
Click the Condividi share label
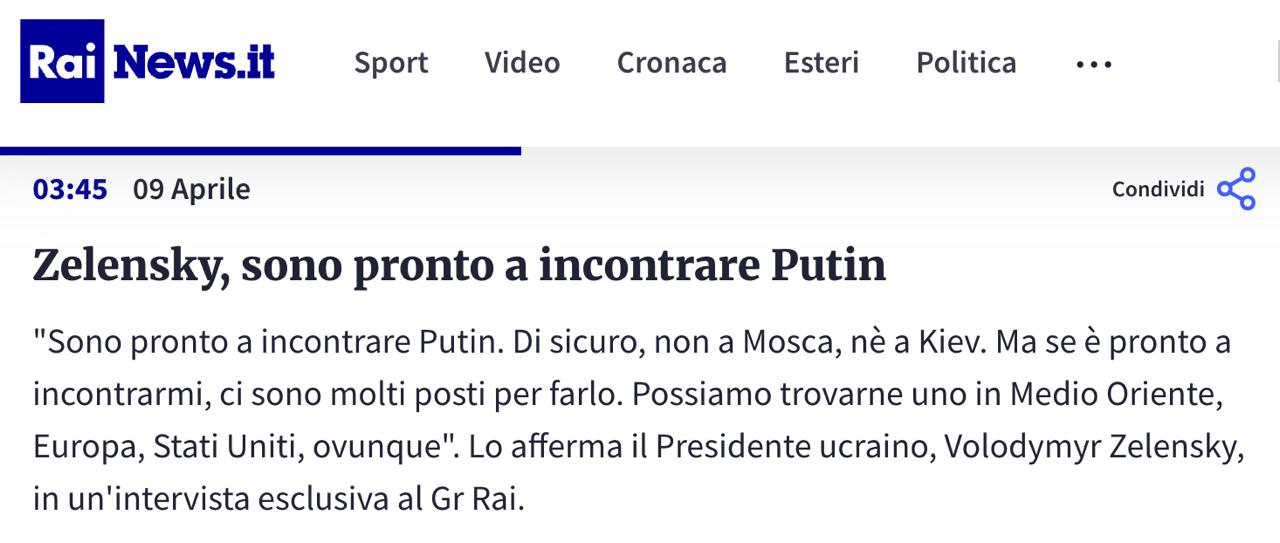(1158, 189)
